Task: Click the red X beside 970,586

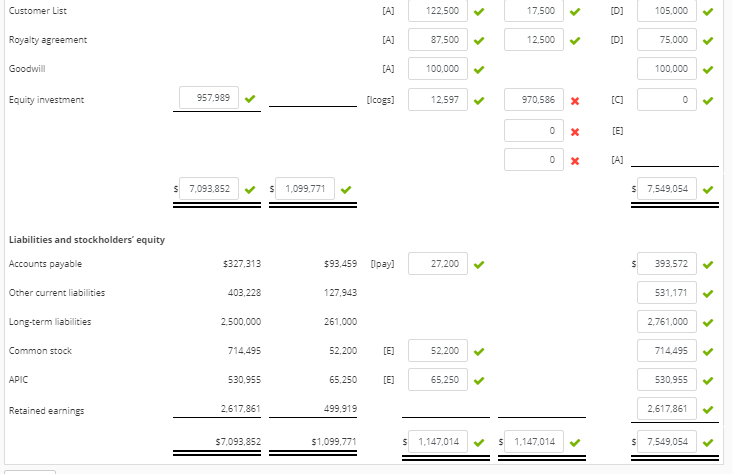Action: (575, 101)
